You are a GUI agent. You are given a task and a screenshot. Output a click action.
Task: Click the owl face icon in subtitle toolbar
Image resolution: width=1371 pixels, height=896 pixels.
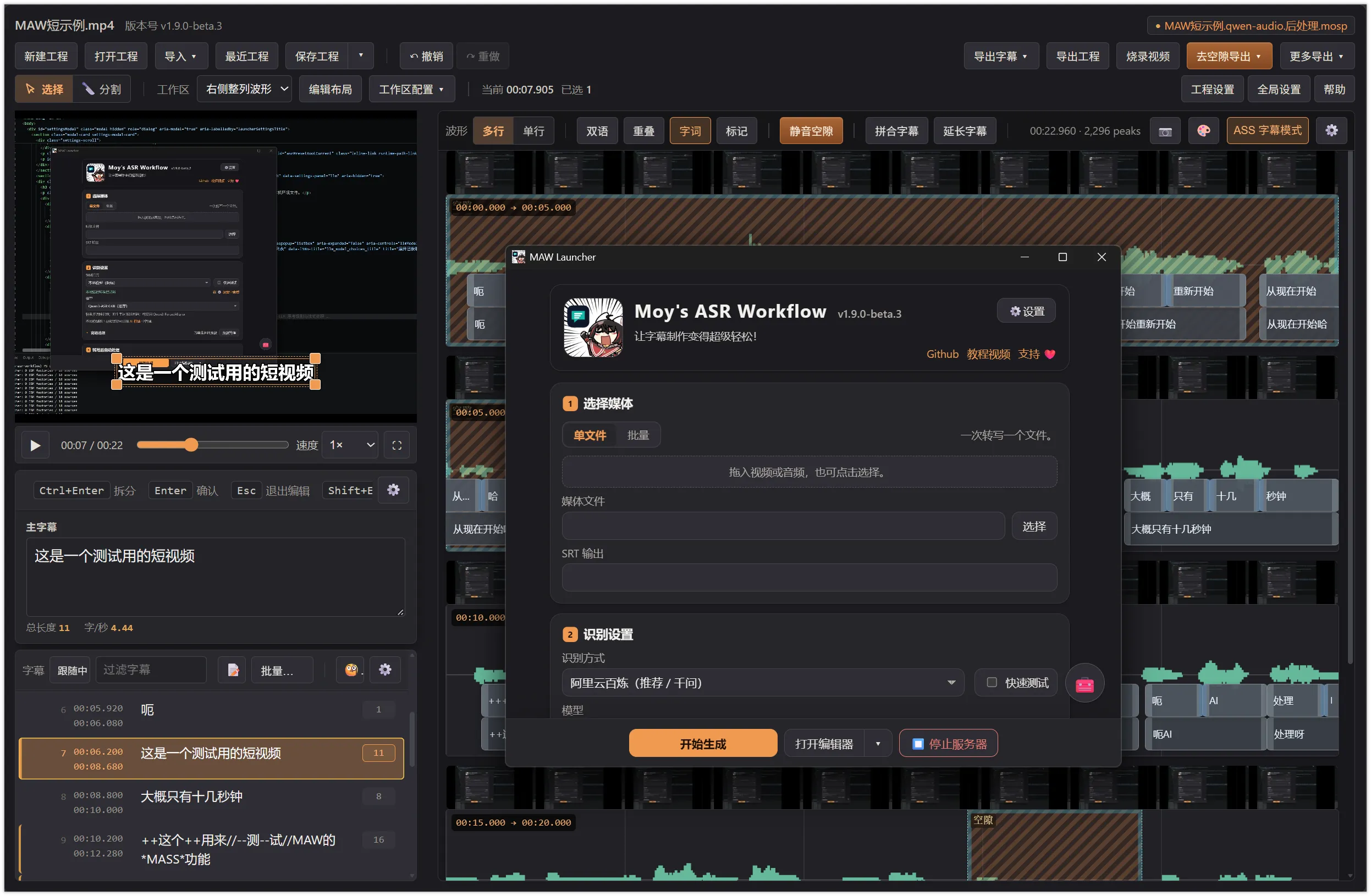[x=351, y=670]
